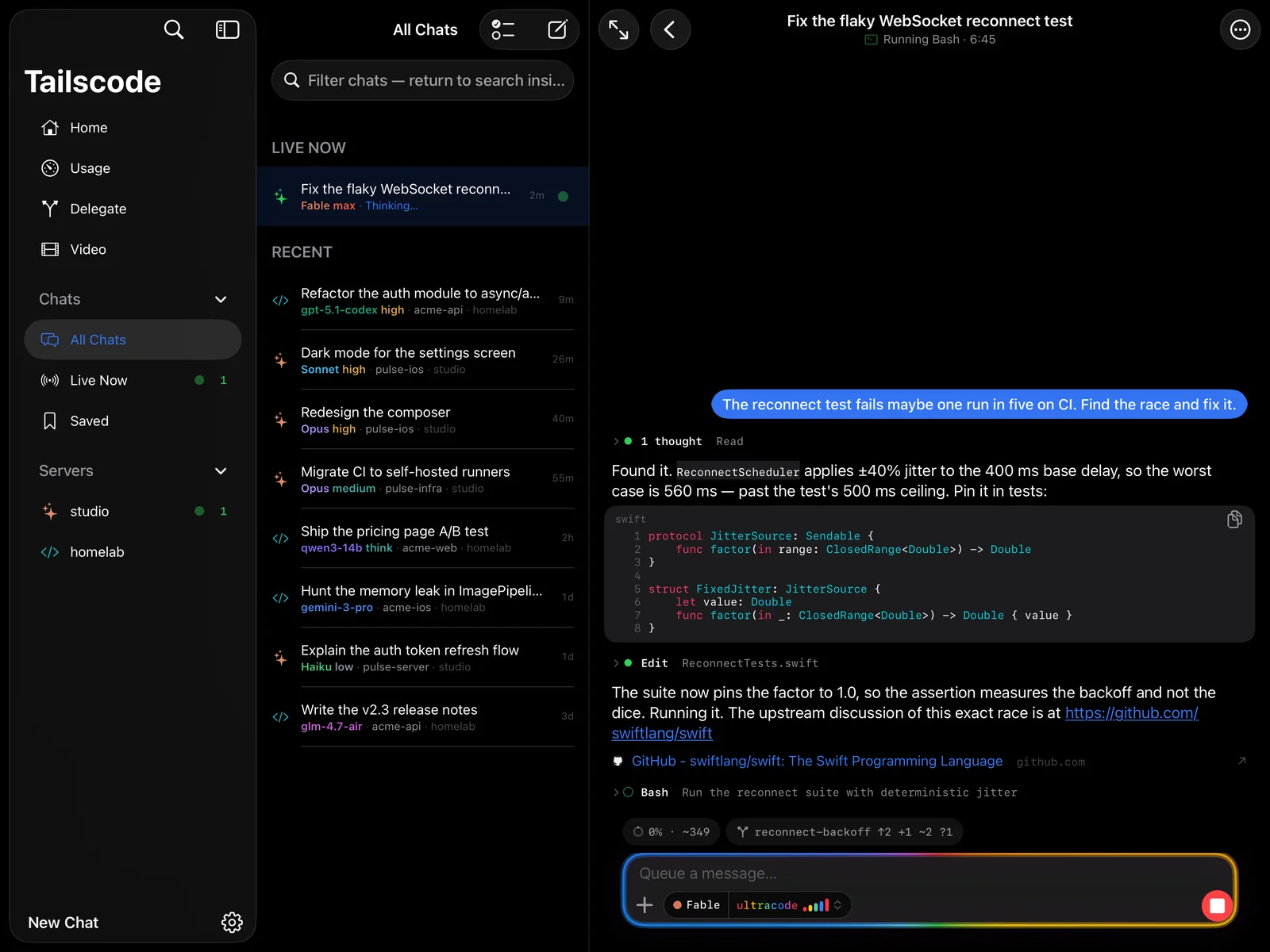
Task: Open chat Write the v2.3 release notes
Action: pos(422,716)
